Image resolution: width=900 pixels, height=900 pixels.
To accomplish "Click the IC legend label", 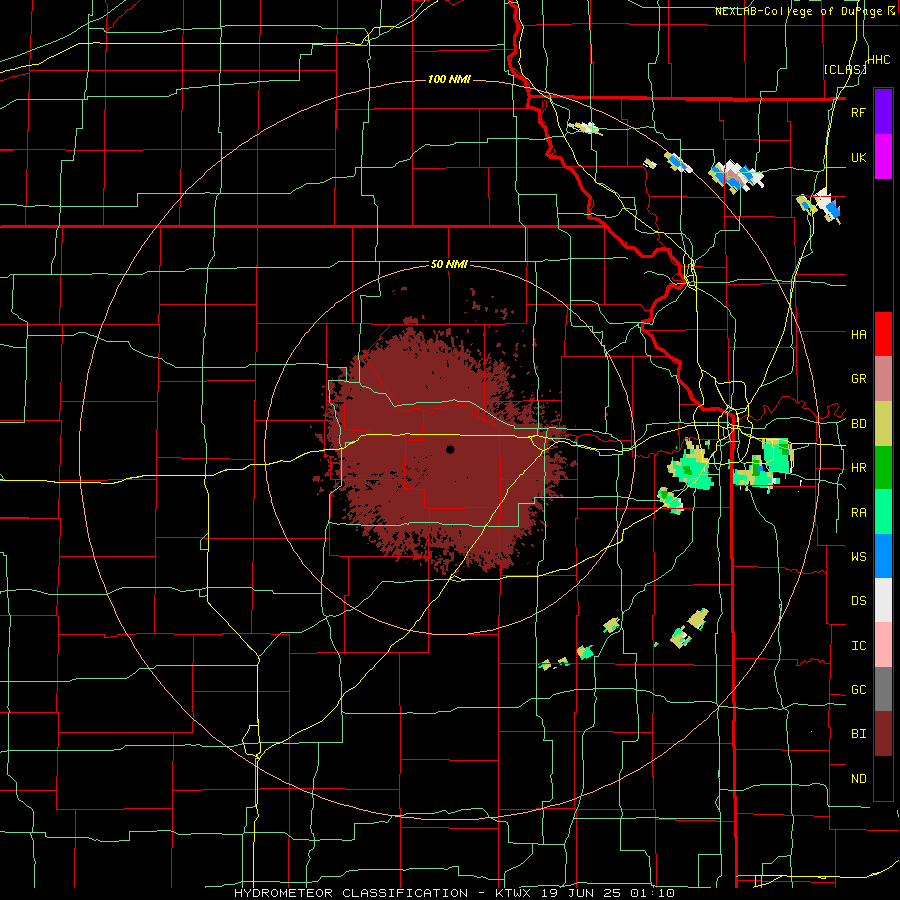I will (x=858, y=646).
